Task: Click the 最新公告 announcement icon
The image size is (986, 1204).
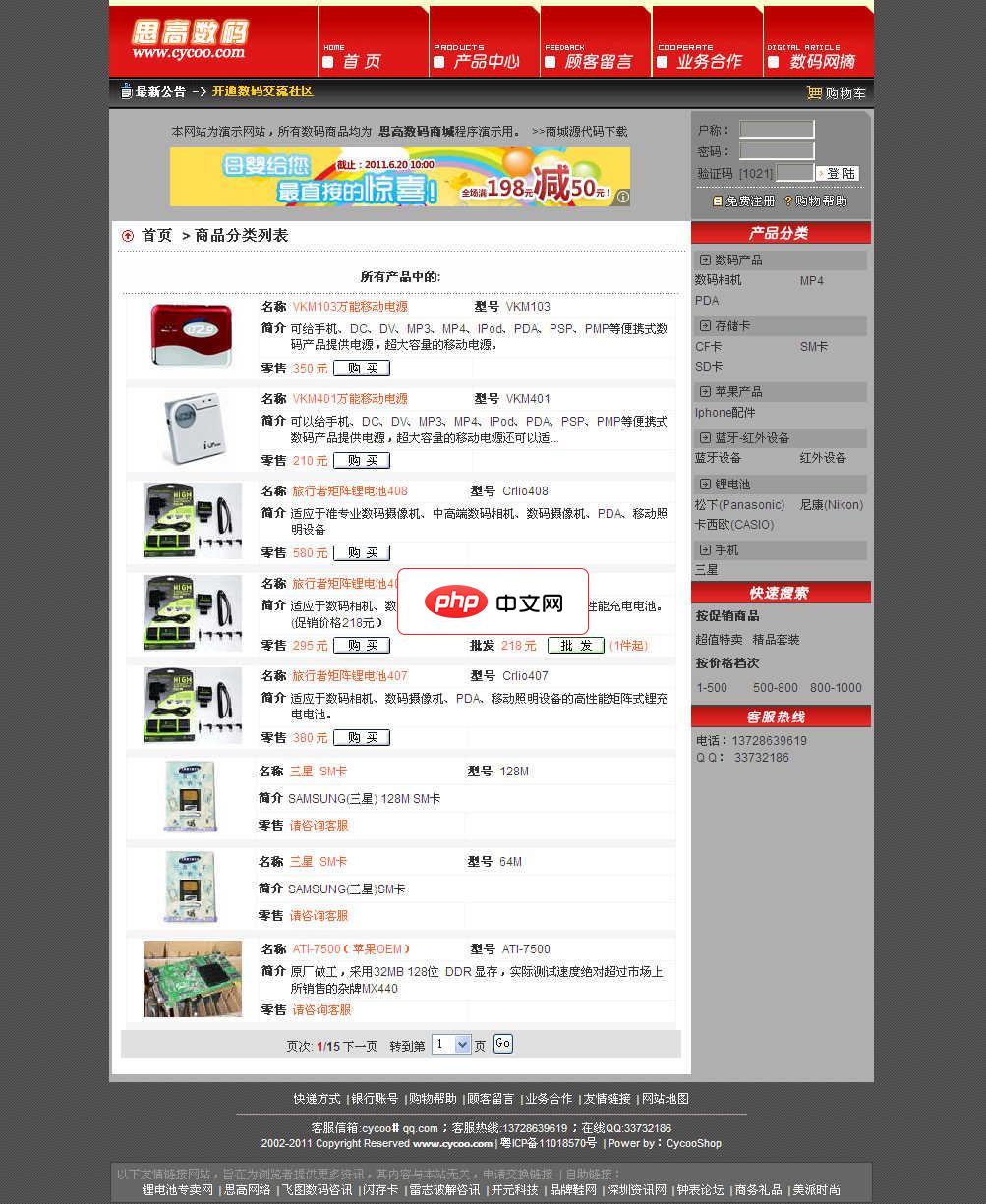Action: point(125,91)
